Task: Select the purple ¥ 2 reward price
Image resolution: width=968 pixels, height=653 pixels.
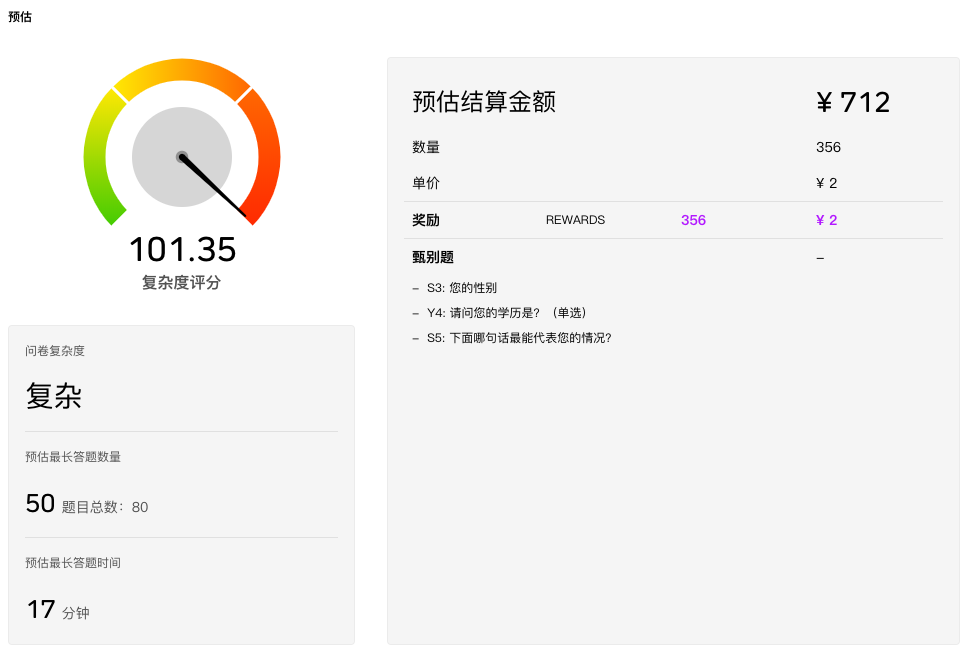Action: click(x=827, y=220)
